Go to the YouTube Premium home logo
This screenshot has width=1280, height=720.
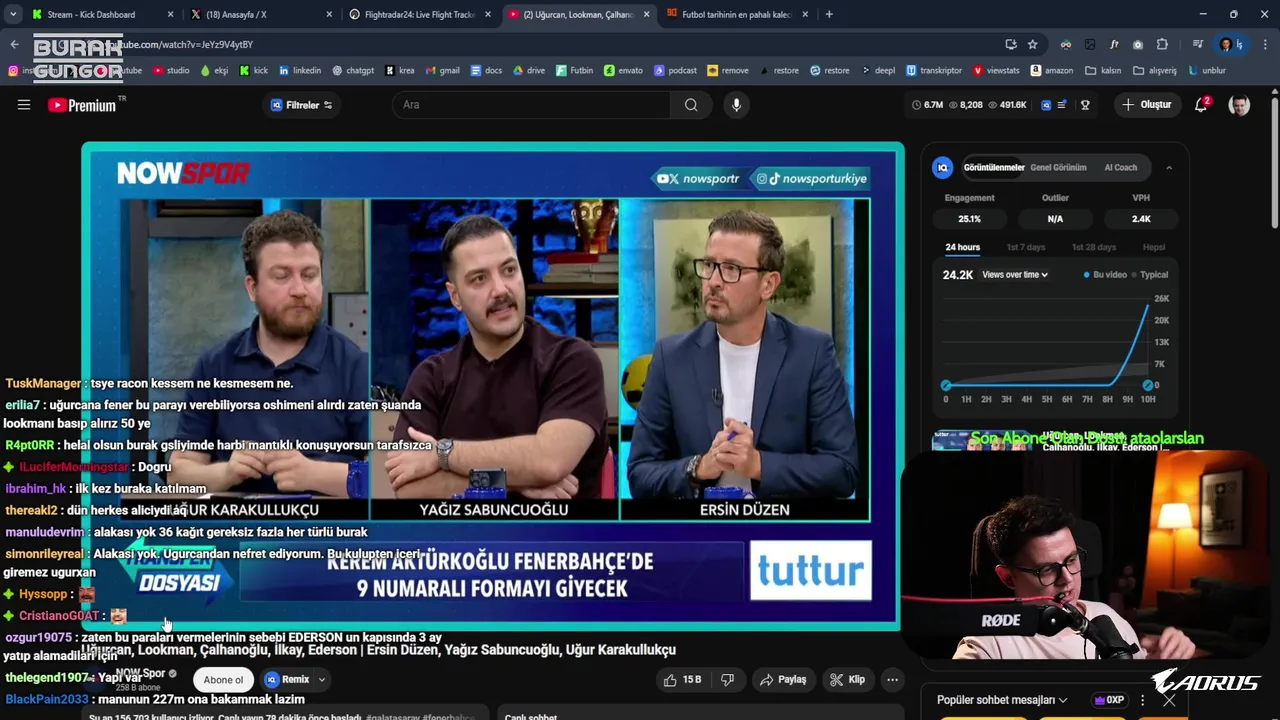pos(82,105)
